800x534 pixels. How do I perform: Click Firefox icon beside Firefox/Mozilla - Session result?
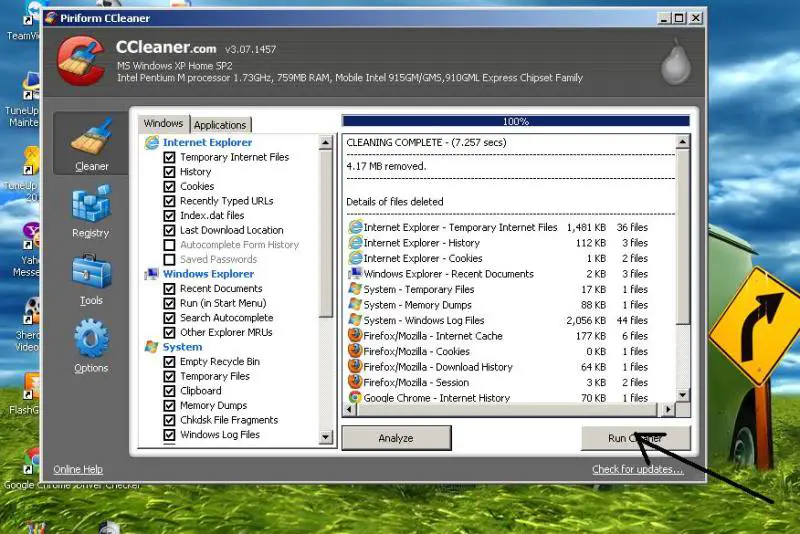point(355,382)
